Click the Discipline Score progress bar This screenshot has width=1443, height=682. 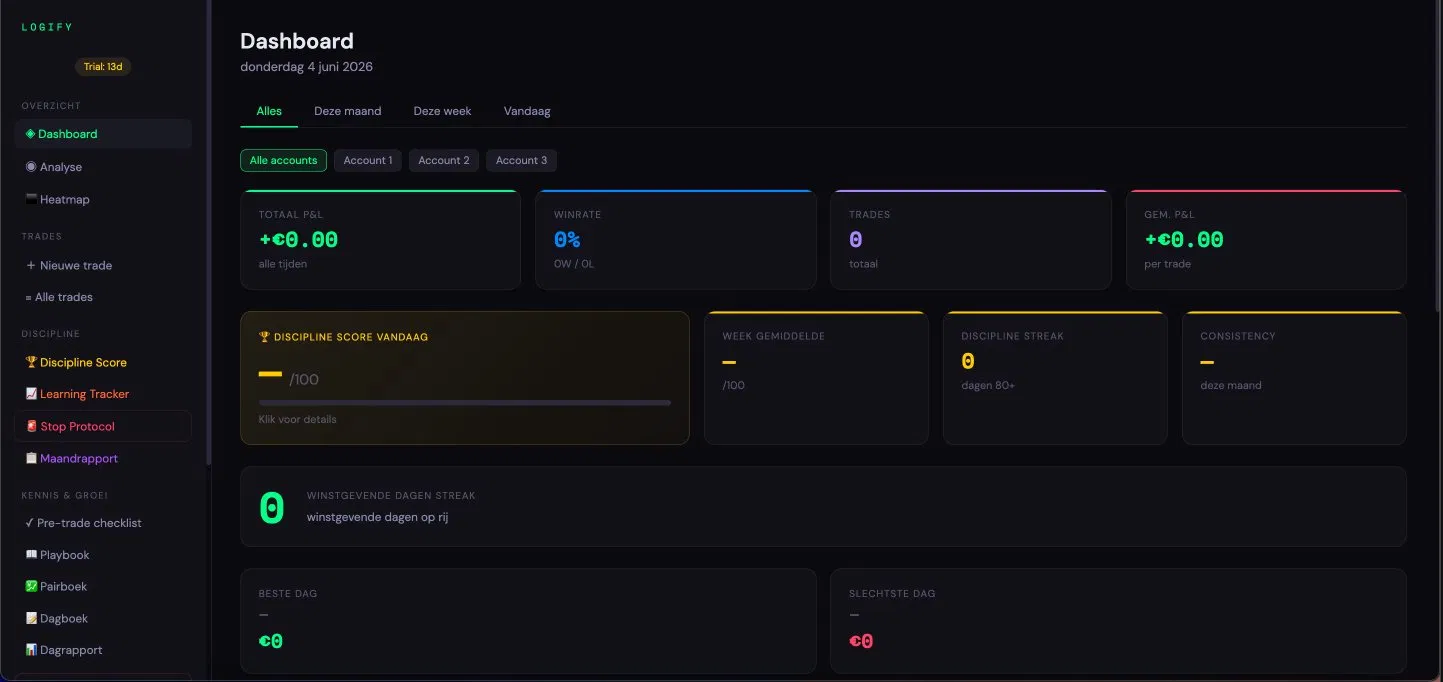pyautogui.click(x=464, y=403)
